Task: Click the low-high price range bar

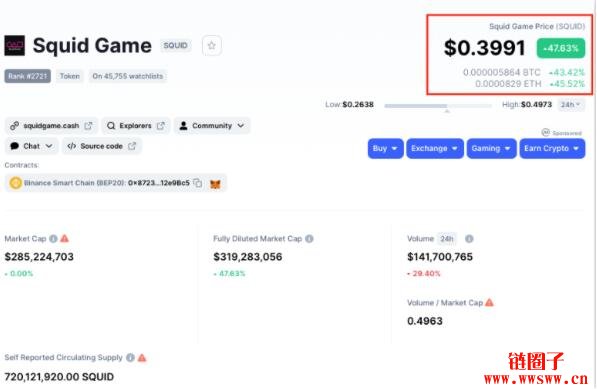Action: [438, 106]
